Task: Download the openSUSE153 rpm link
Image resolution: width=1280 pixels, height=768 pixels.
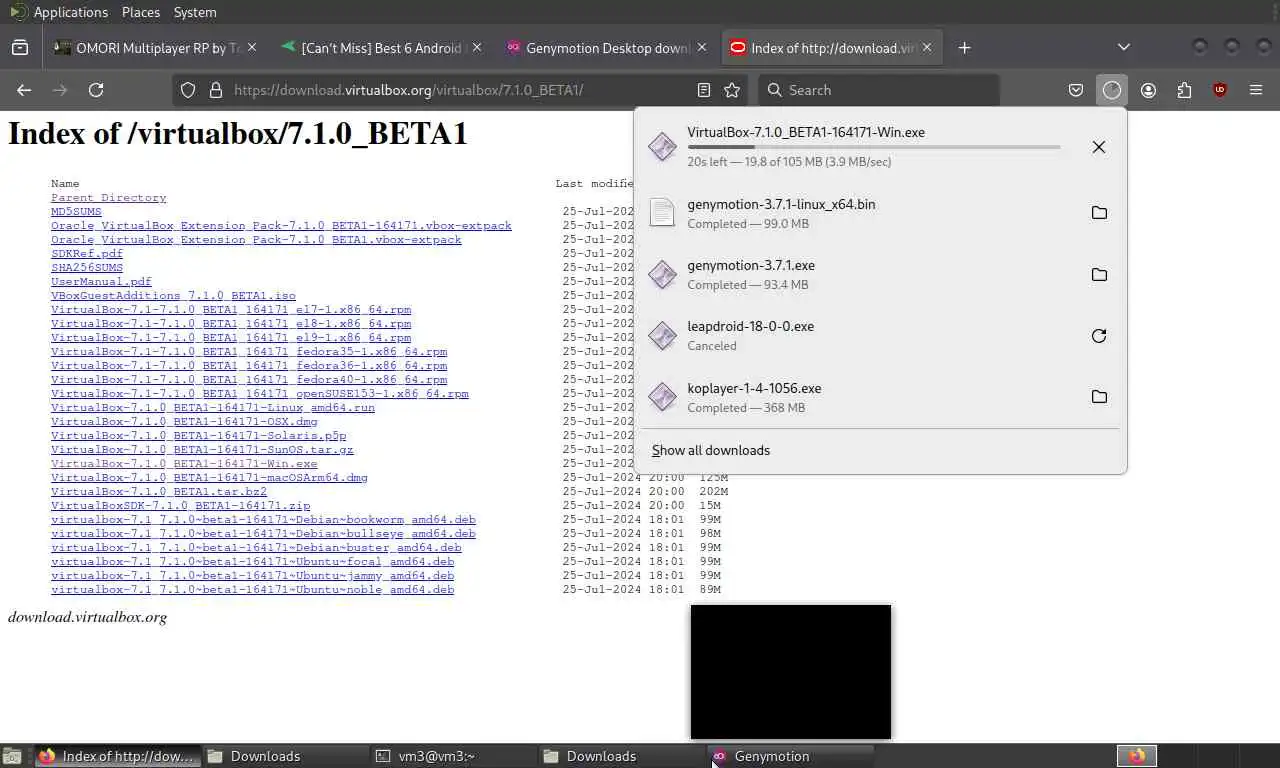Action: 260,394
